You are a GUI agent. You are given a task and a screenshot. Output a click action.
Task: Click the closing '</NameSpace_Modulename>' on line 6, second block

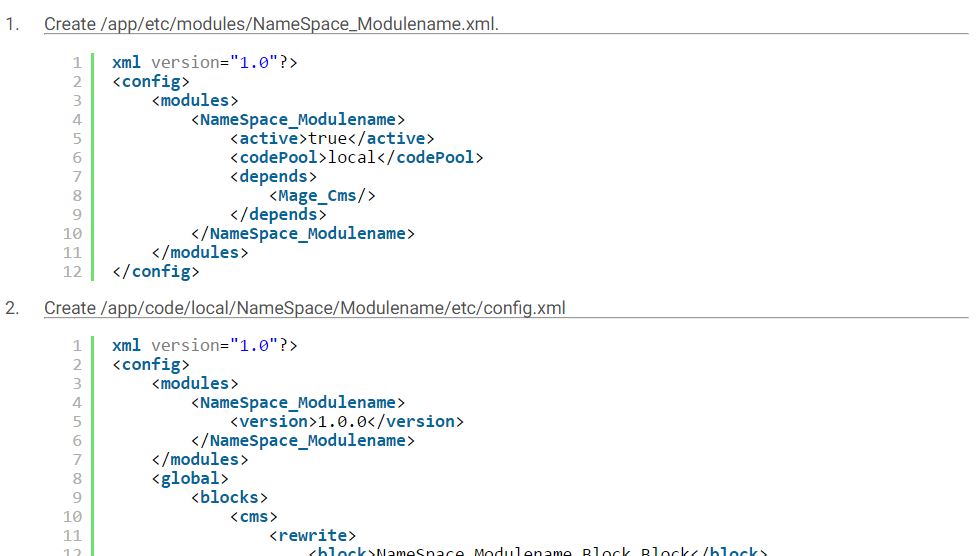pos(302,441)
